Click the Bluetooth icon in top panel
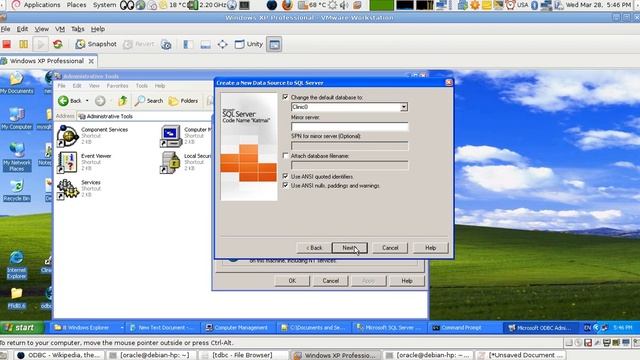The width and height of the screenshot is (640, 360). pyautogui.click(x=534, y=5)
